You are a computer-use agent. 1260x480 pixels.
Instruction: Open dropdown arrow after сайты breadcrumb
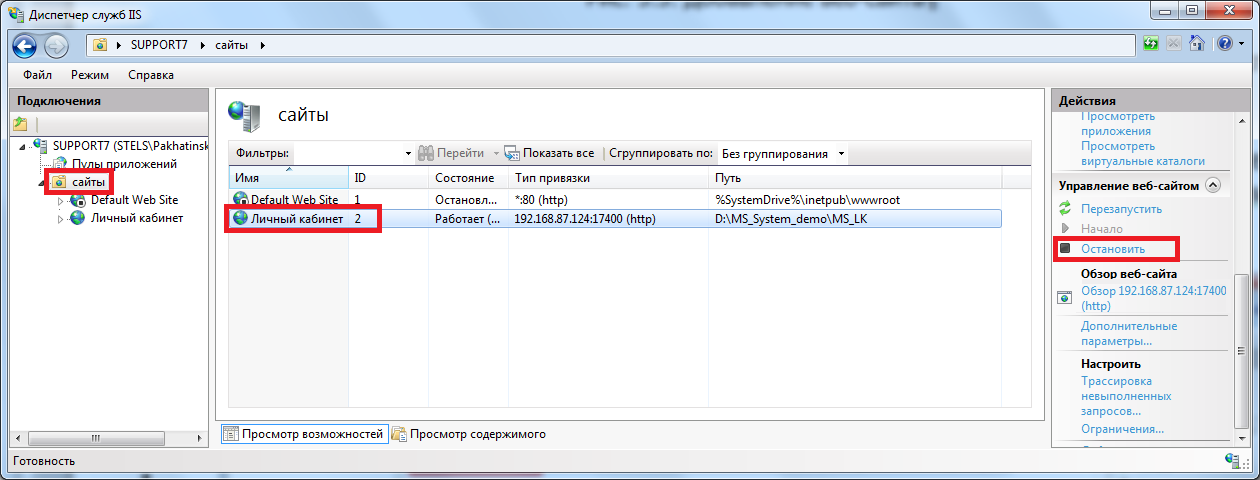coord(262,45)
